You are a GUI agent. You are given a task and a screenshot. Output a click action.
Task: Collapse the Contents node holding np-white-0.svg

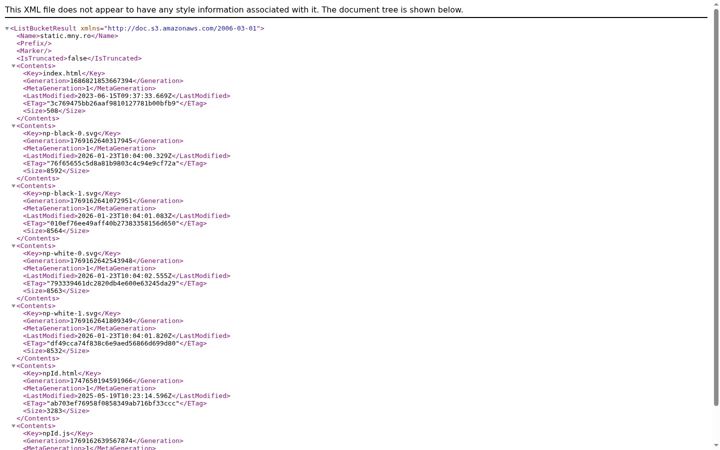pos(13,246)
